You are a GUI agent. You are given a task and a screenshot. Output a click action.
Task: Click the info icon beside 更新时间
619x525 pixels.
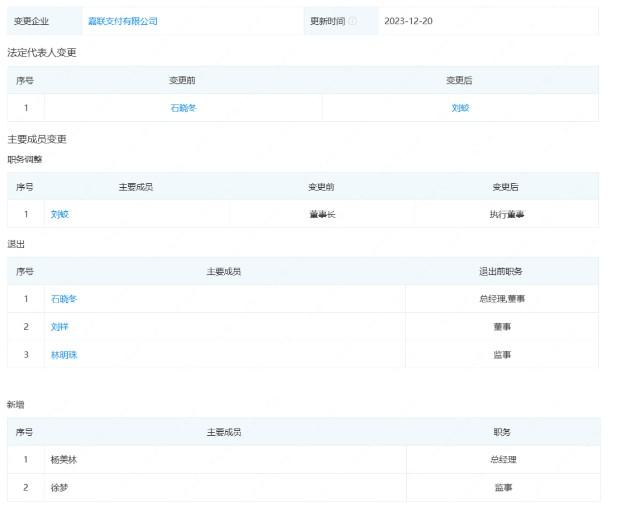point(352,21)
